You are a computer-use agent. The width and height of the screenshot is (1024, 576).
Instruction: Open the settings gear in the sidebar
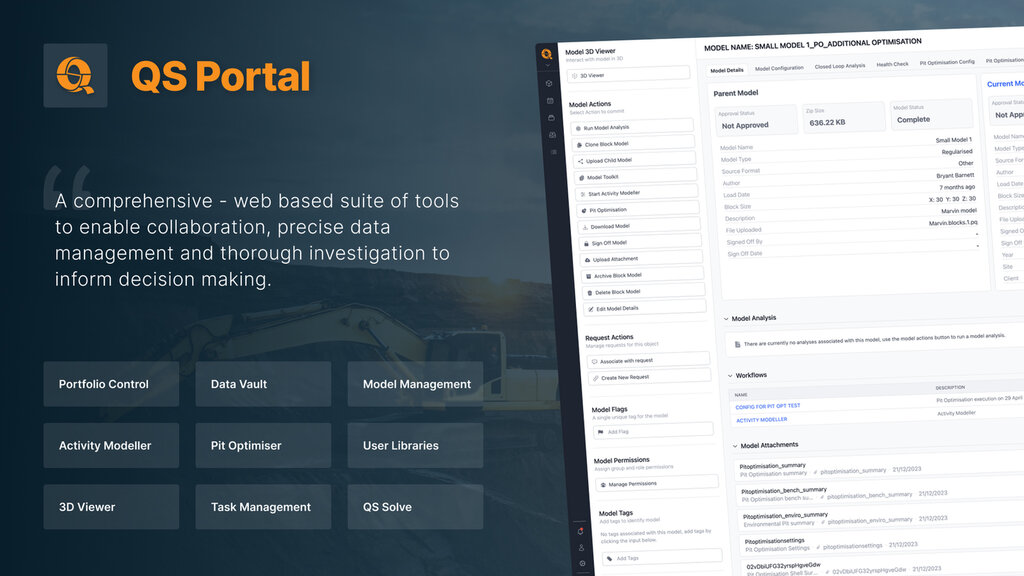click(x=583, y=563)
